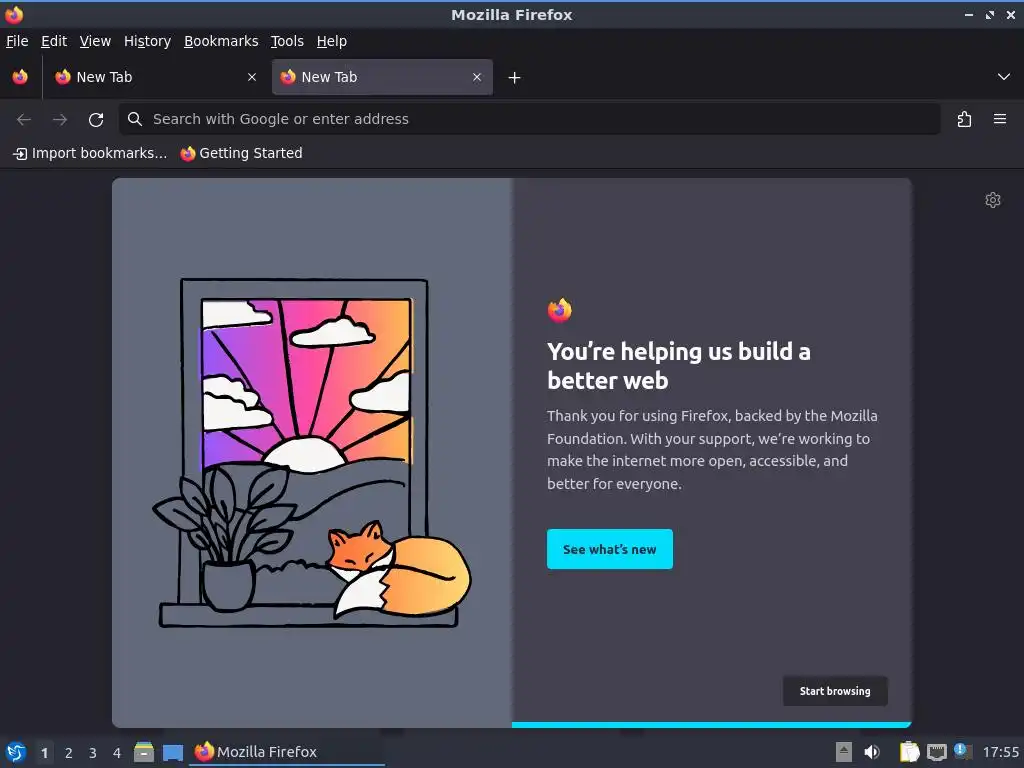1024x768 pixels.
Task: Select Mozilla Firefox taskbar entry
Action: tap(287, 752)
